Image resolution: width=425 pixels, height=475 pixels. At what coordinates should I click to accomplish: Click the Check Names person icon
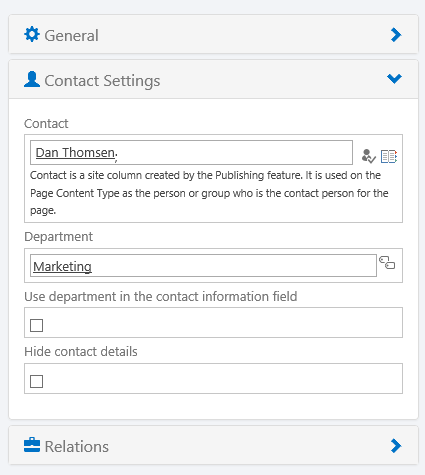click(x=368, y=156)
